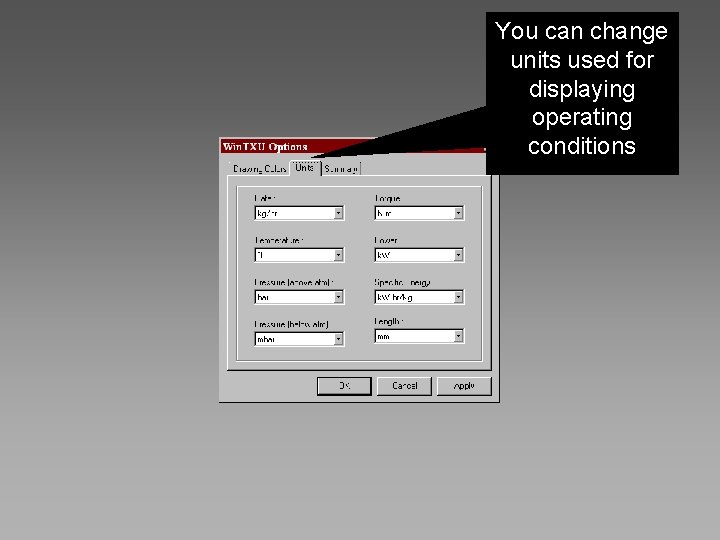The width and height of the screenshot is (720, 540).
Task: Click the Pressure (above atm) label
Action: pyautogui.click(x=294, y=282)
